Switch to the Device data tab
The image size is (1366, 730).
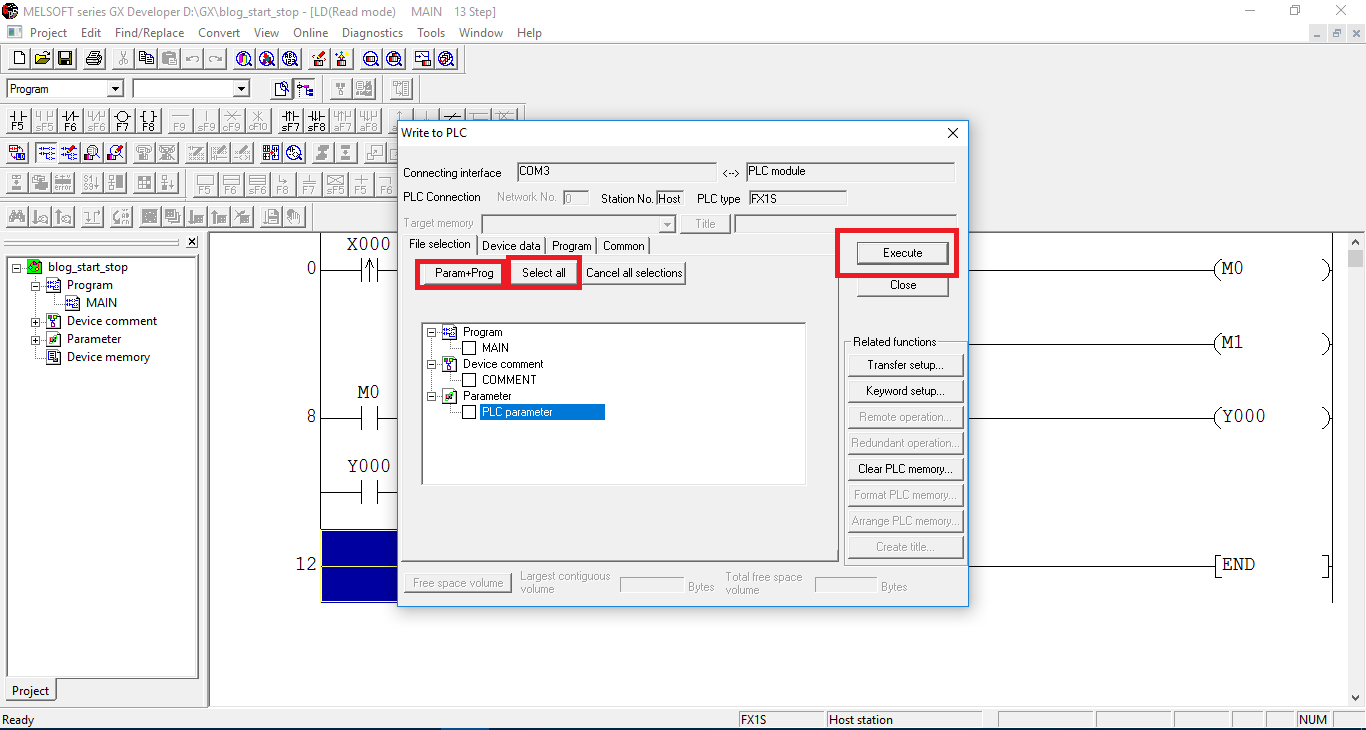511,245
